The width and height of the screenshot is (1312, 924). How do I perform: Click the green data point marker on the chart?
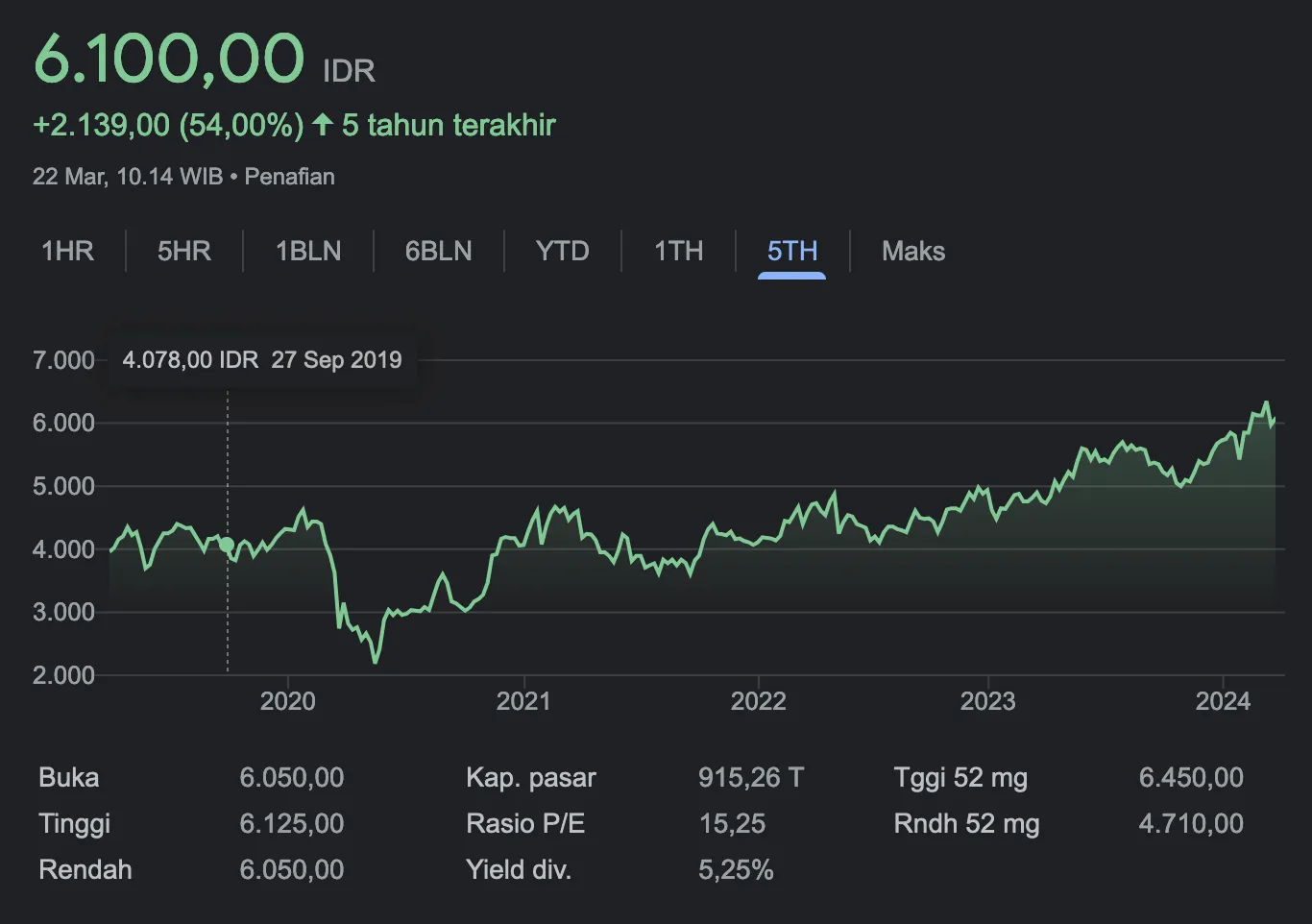(x=227, y=545)
